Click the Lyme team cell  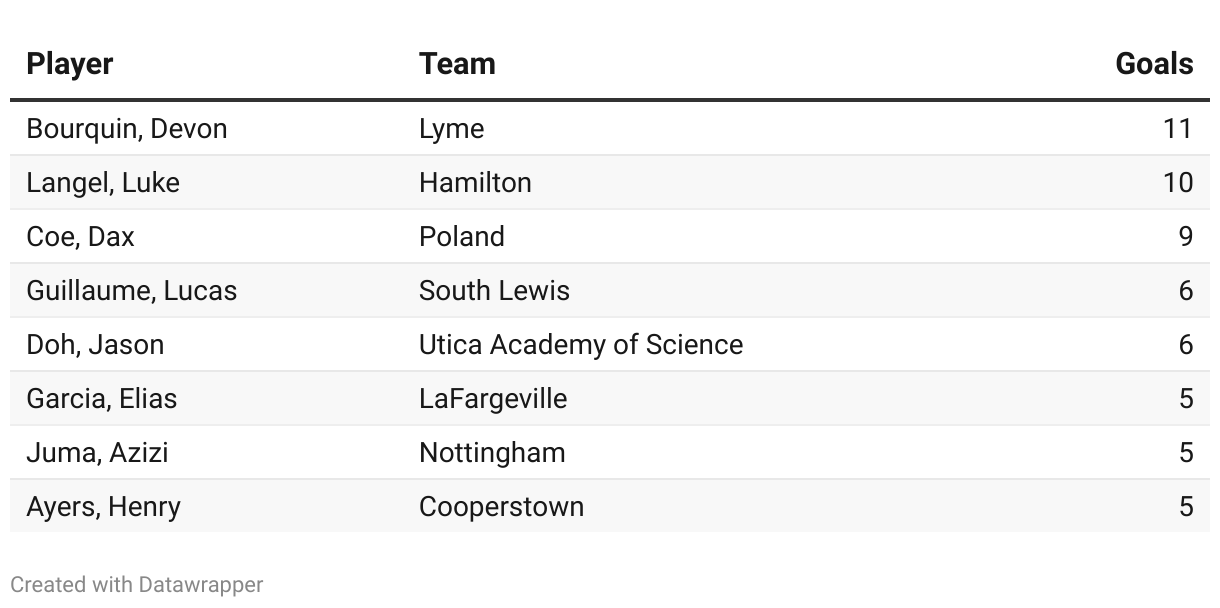click(x=452, y=129)
